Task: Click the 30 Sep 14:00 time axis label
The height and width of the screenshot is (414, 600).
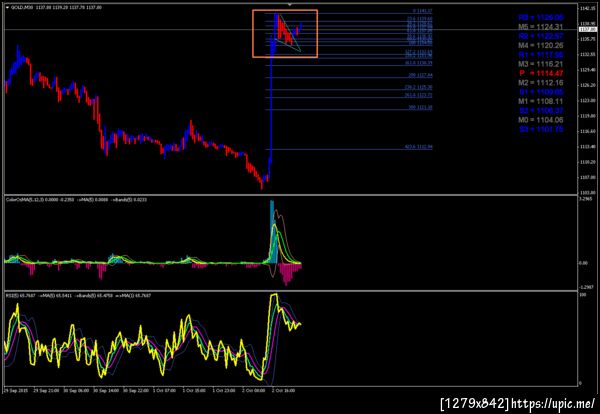Action: coord(106,391)
